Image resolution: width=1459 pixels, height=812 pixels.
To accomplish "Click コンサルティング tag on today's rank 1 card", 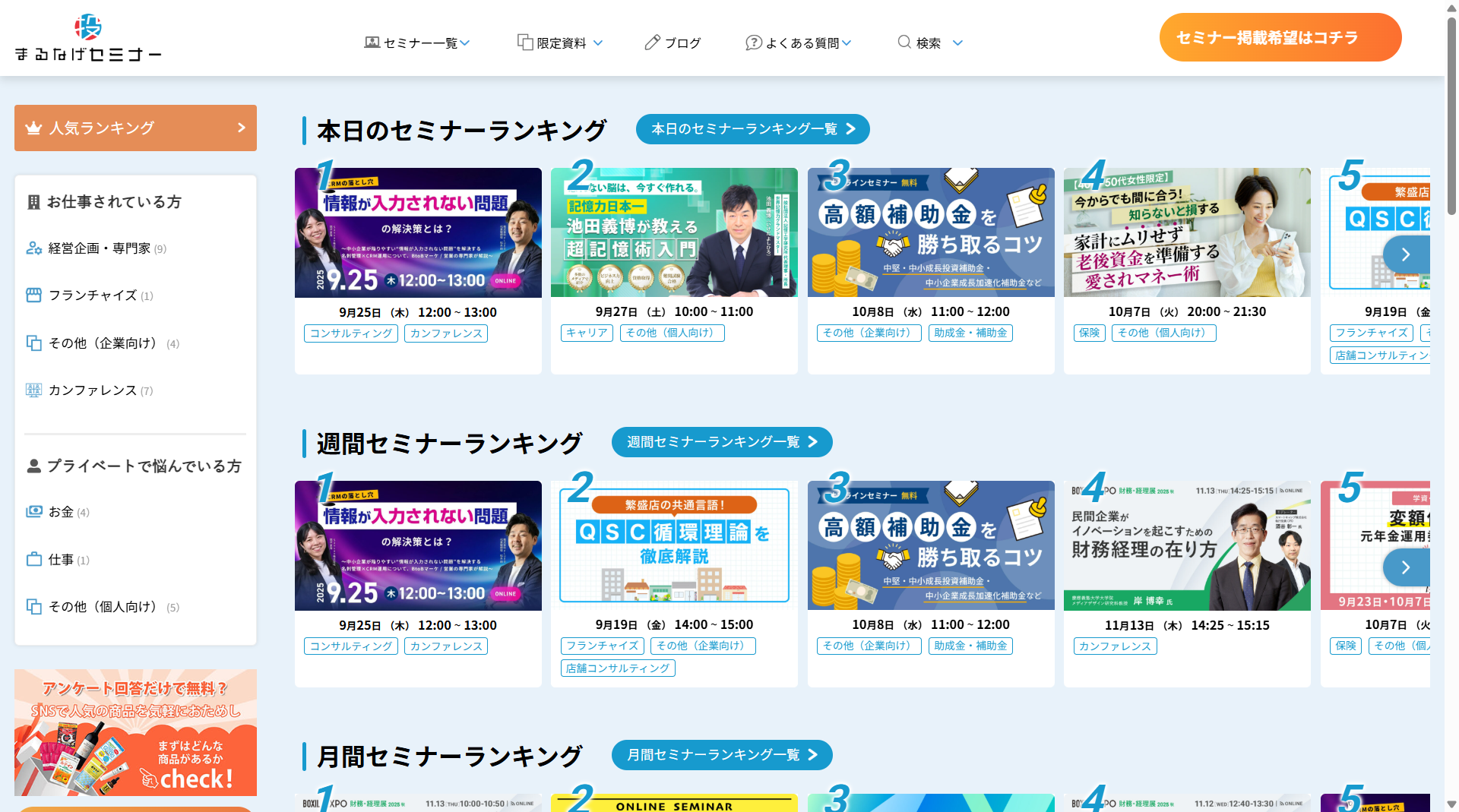I will tap(351, 333).
